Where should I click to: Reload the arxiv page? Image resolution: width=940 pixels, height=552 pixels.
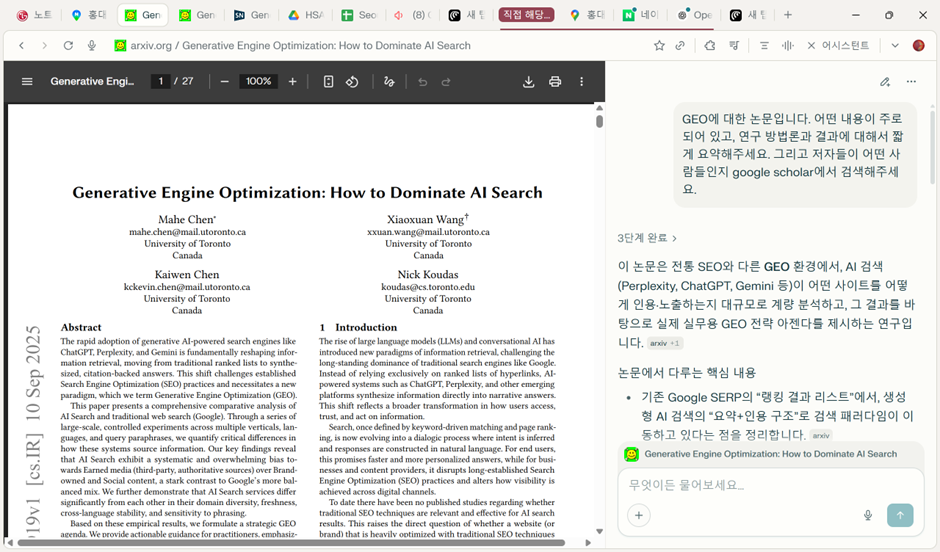[68, 46]
